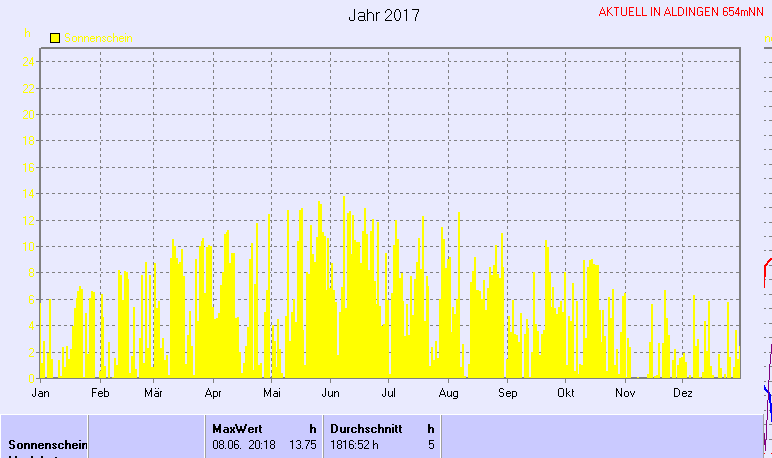Open the 'AKTUELL IN ALDINGEN 654mNN' link

[x=681, y=13]
